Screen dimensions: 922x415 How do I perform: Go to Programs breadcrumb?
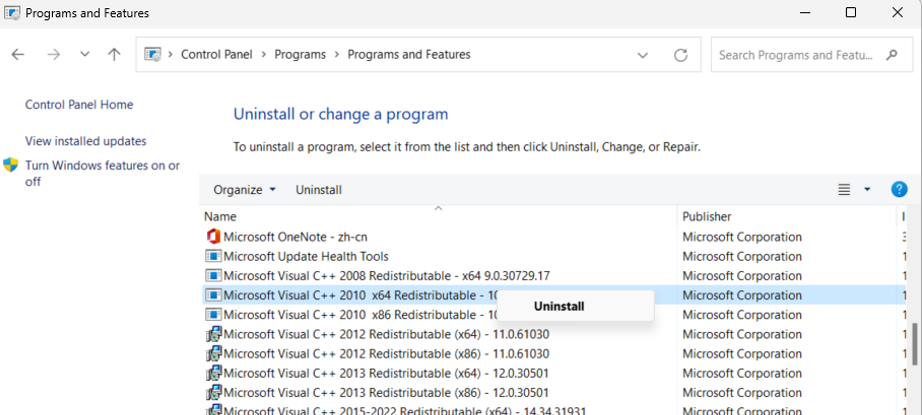pos(300,55)
